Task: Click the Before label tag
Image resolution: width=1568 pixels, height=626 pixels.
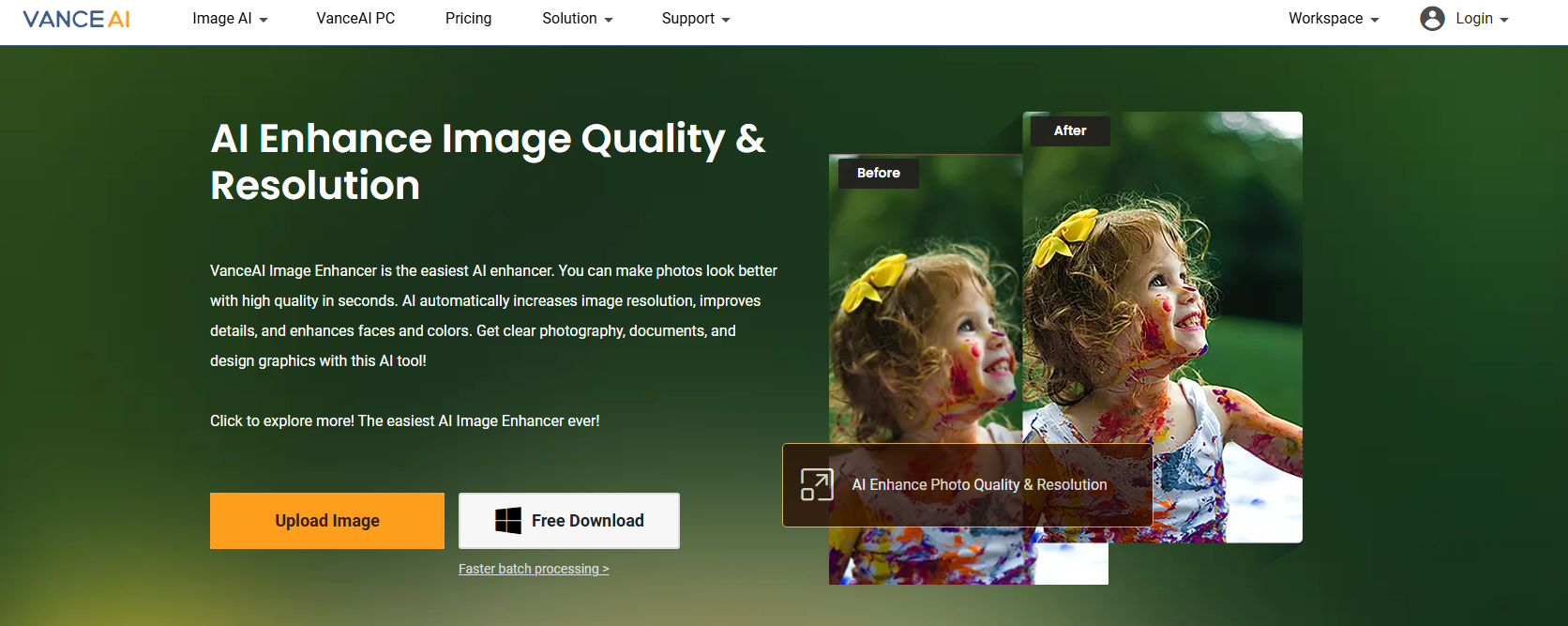Action: click(x=879, y=173)
